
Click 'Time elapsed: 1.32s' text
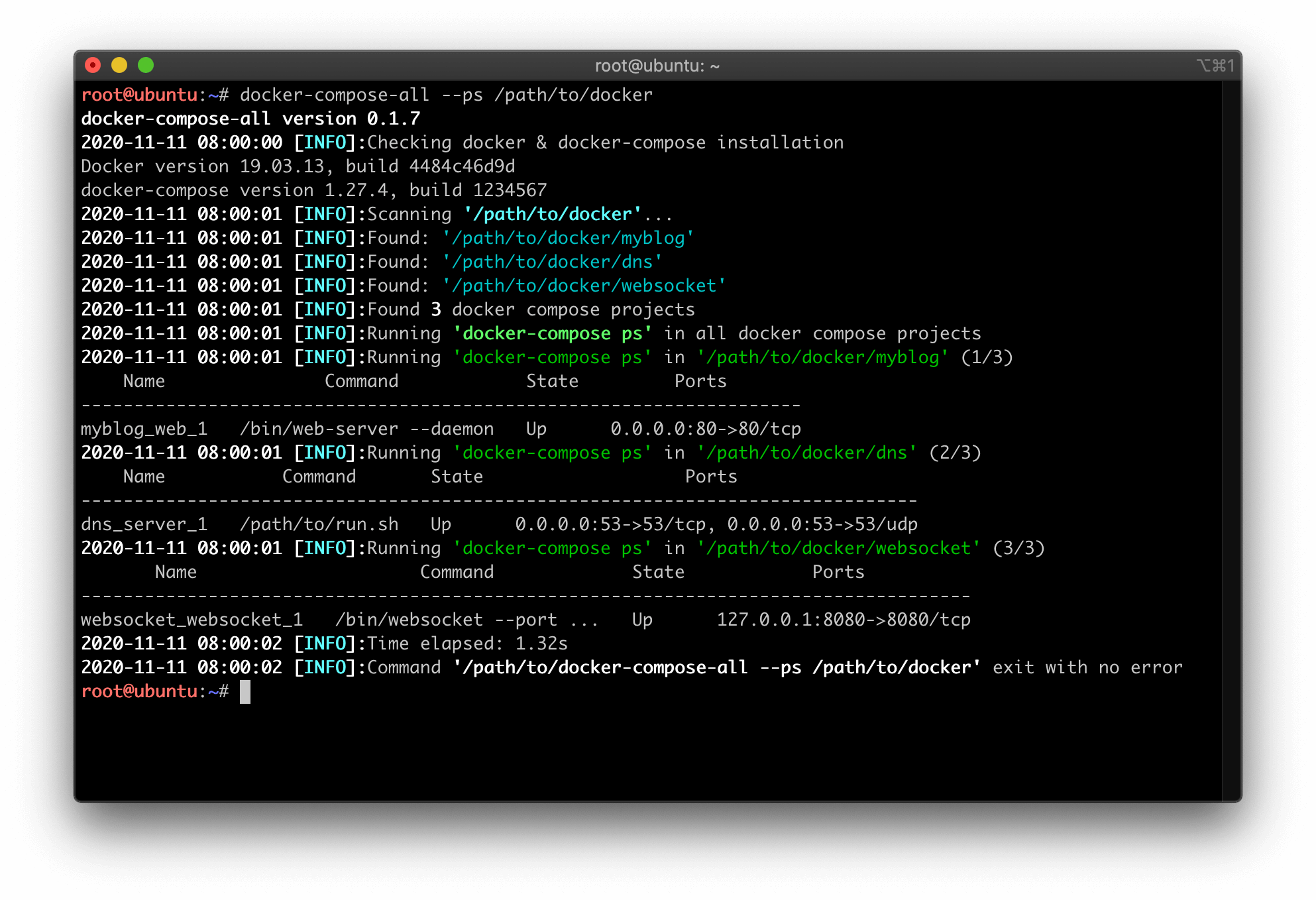467,644
